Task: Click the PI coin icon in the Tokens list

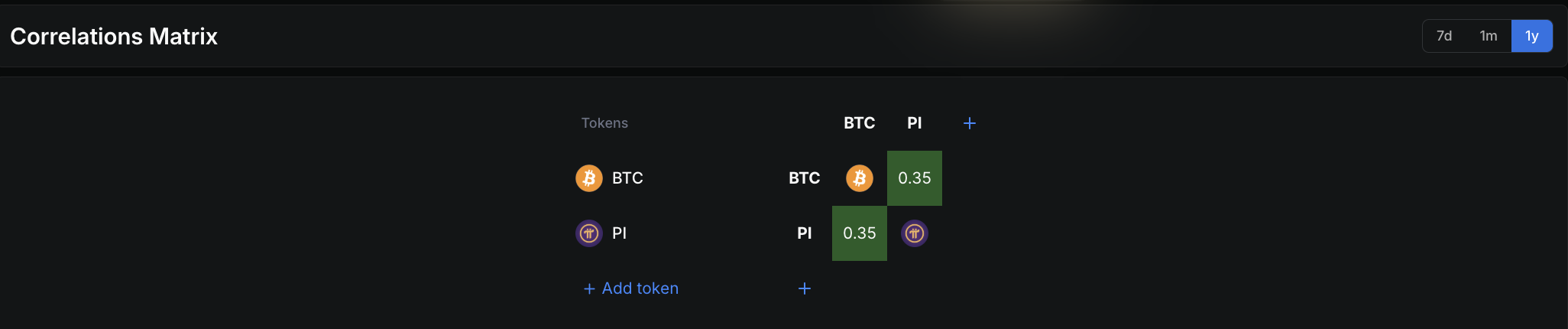Action: coord(588,233)
